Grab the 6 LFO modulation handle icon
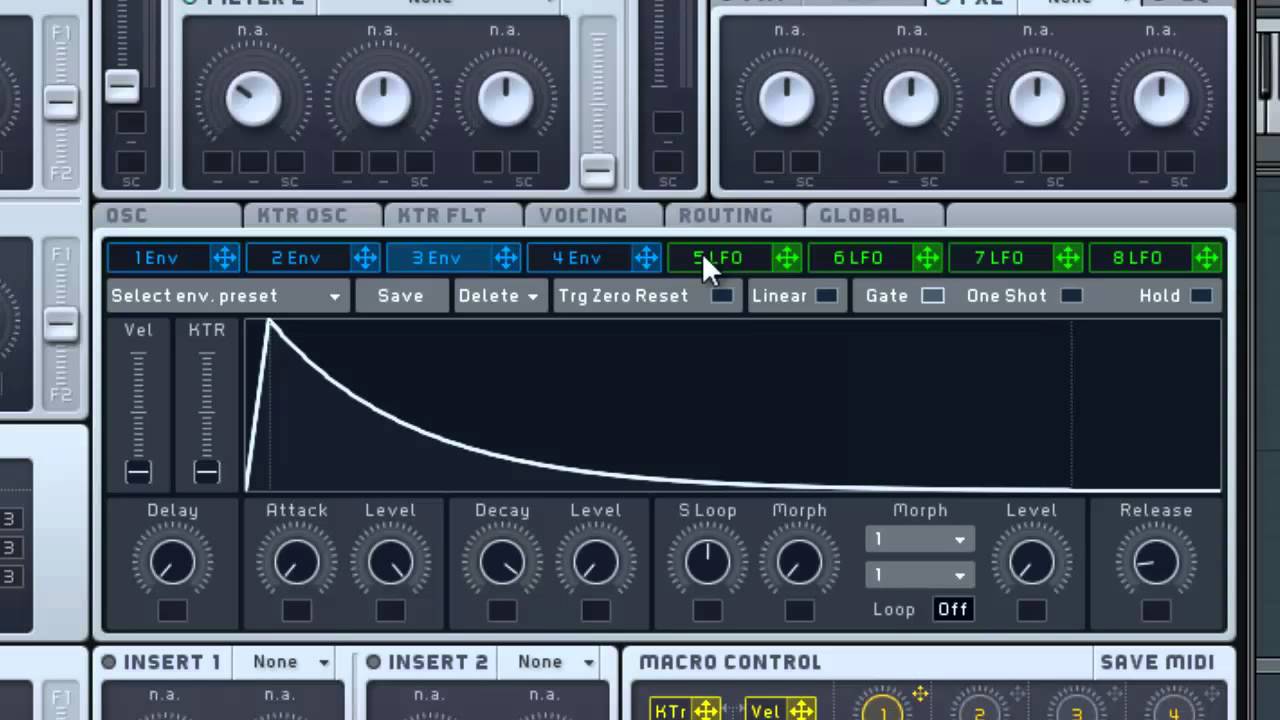 tap(927, 258)
